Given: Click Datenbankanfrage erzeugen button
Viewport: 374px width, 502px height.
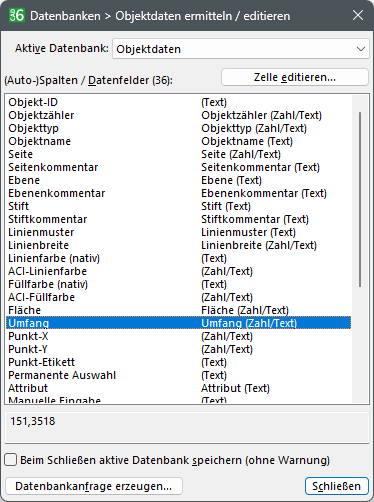Looking at the screenshot, I should tap(94, 486).
